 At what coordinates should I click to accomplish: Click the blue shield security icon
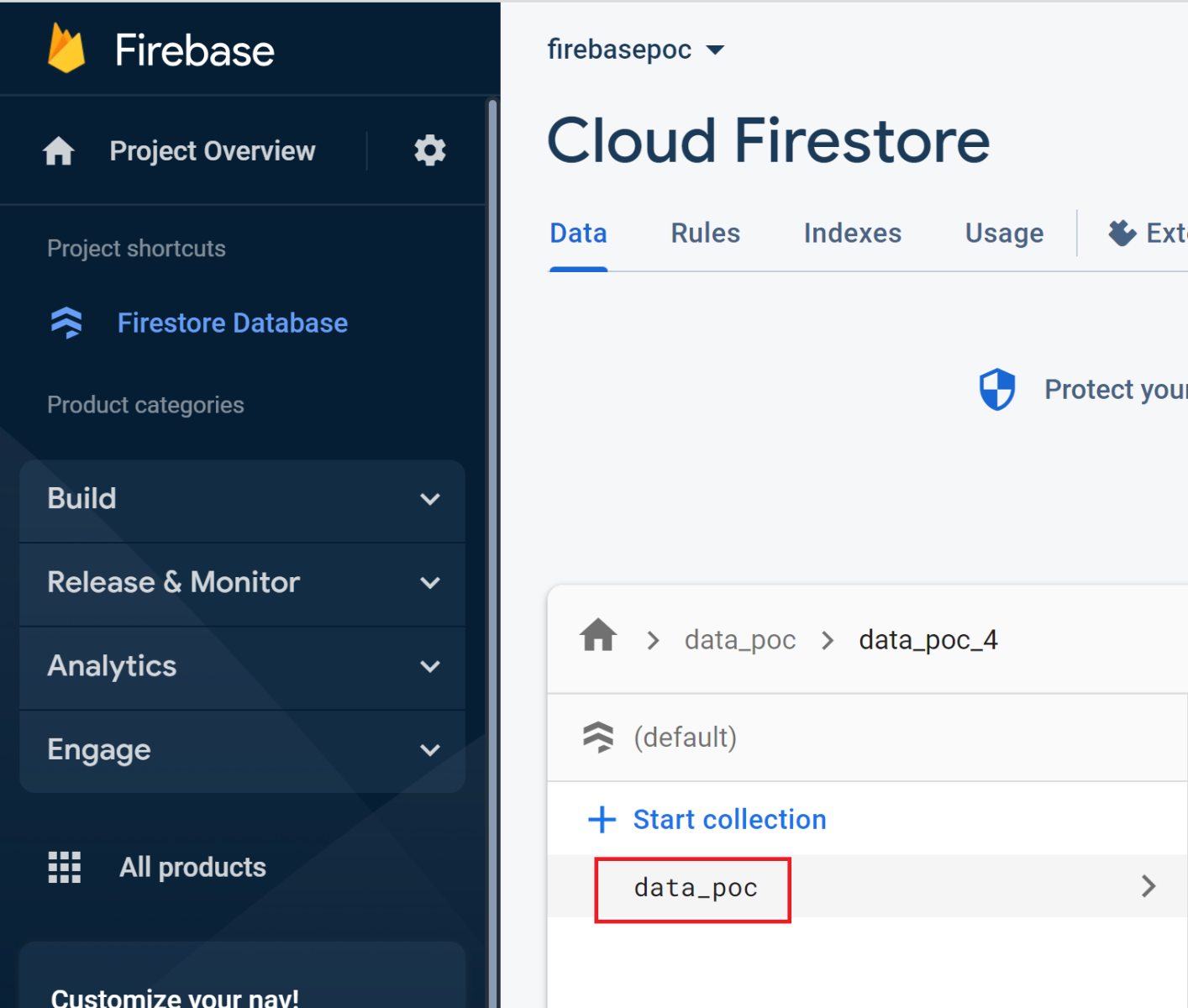pyautogui.click(x=997, y=390)
